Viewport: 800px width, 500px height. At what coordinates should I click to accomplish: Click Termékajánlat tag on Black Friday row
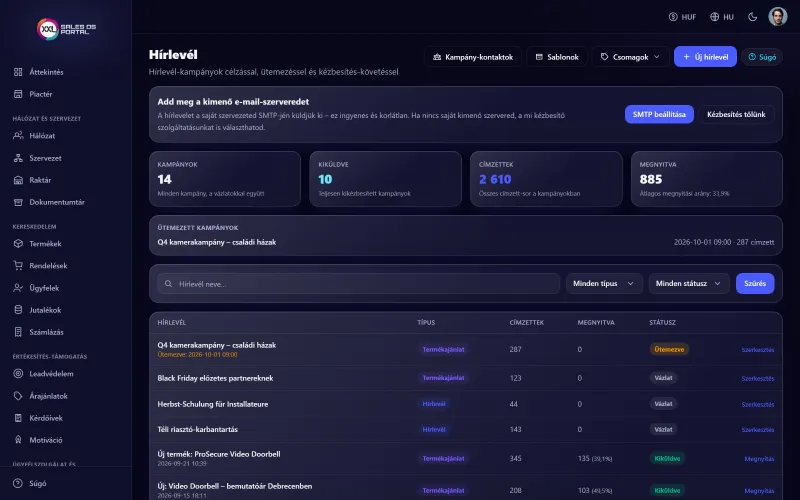[443, 378]
